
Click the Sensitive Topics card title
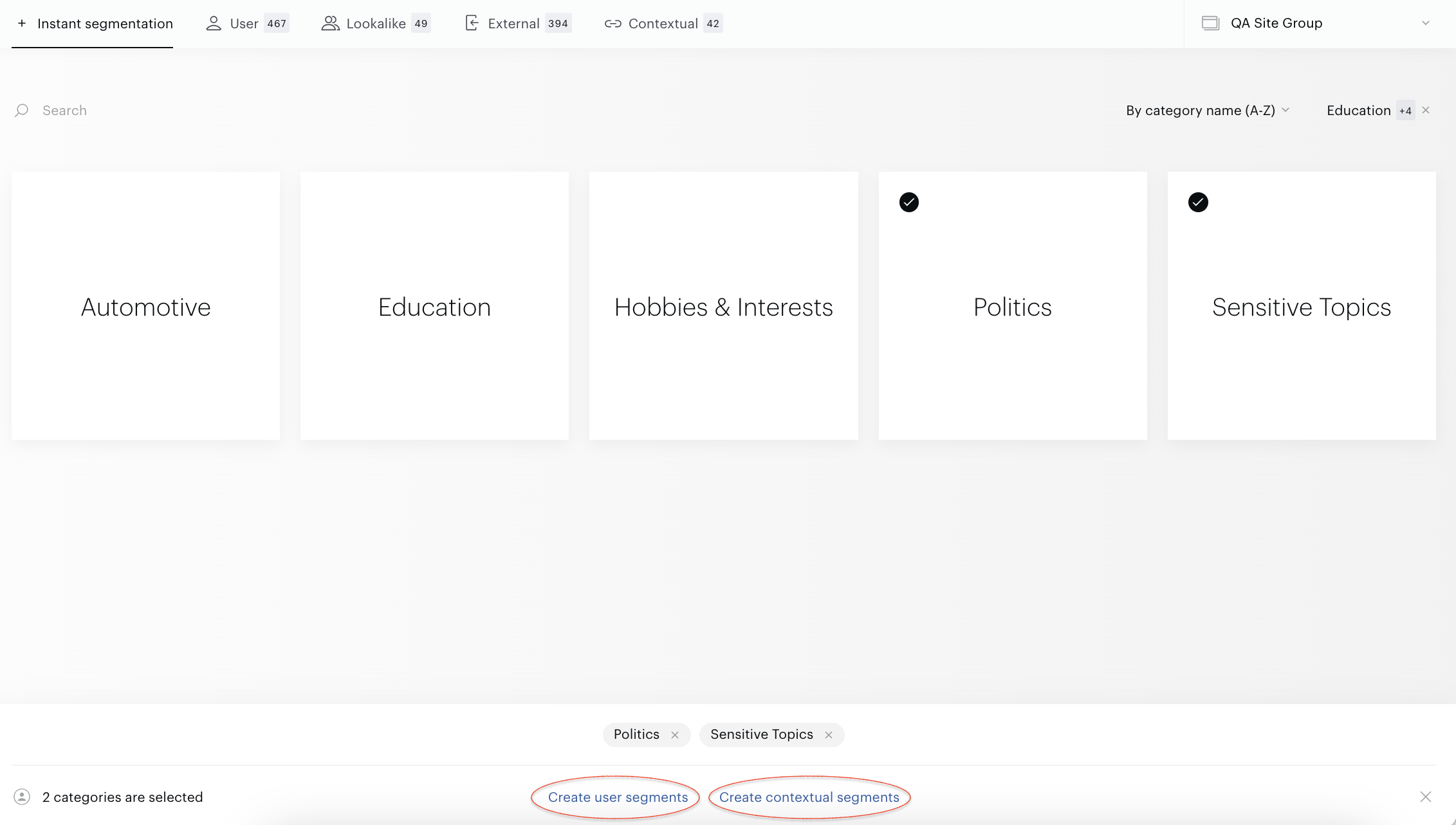tap(1302, 307)
